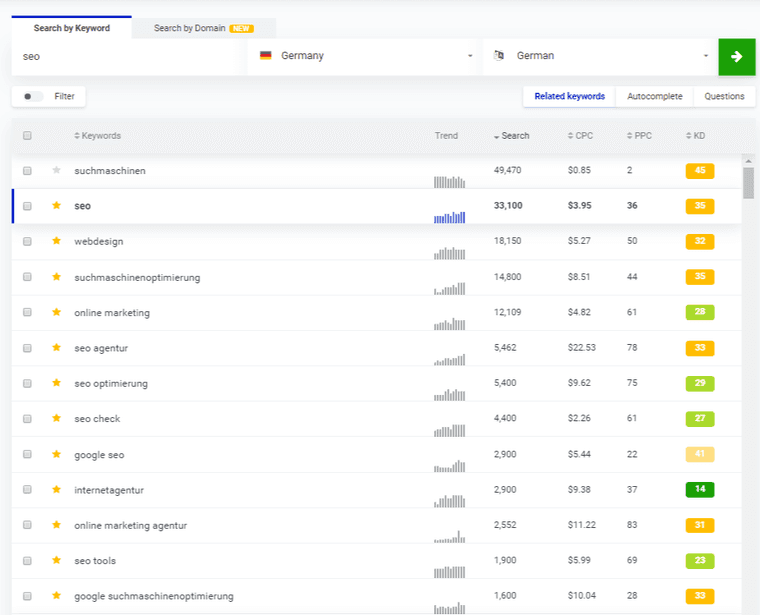Unstar the seo keyword

click(x=56, y=205)
